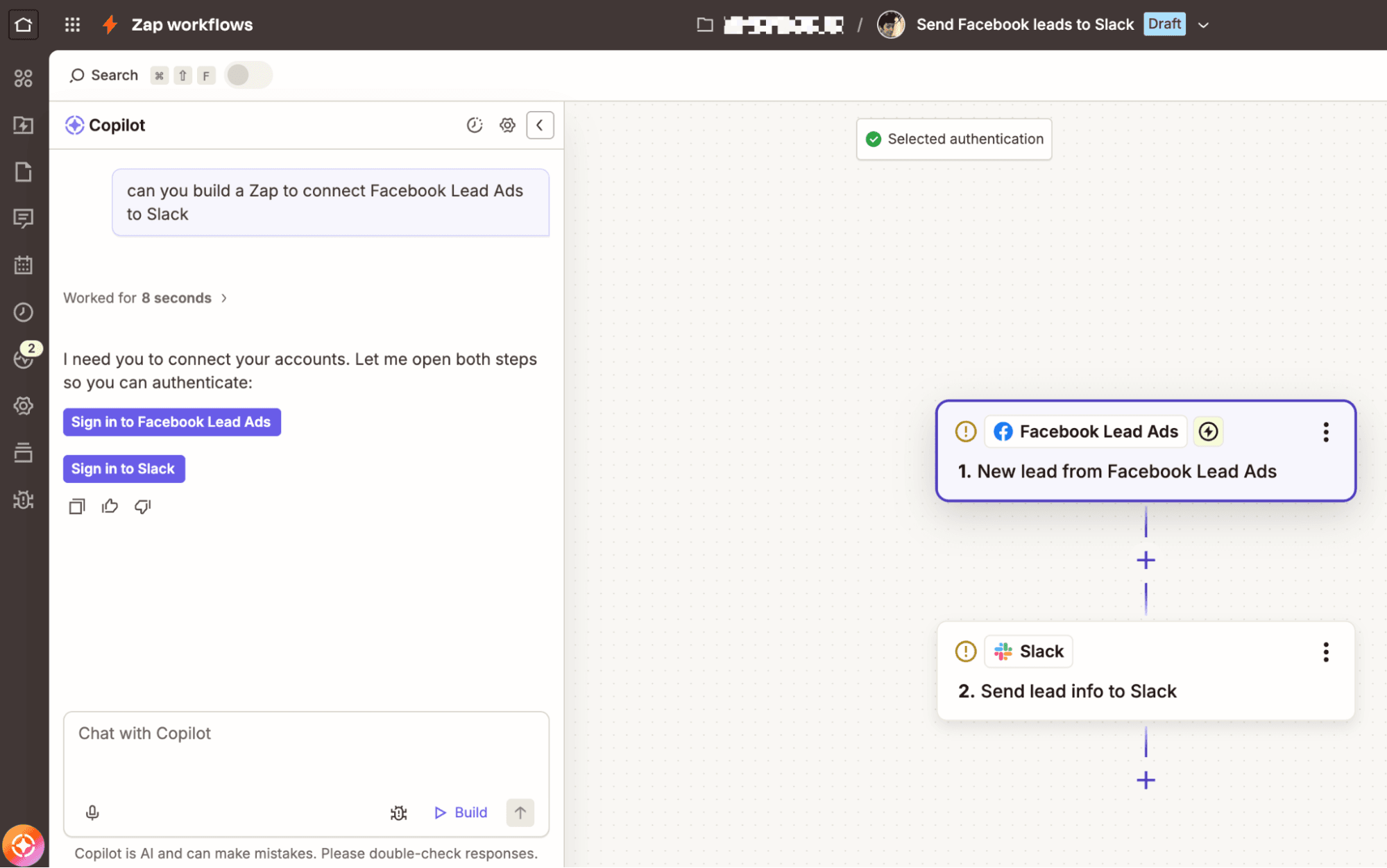Screen dimensions: 1387x868
Task: Collapse the Copilot panel with chevron
Action: (x=540, y=125)
